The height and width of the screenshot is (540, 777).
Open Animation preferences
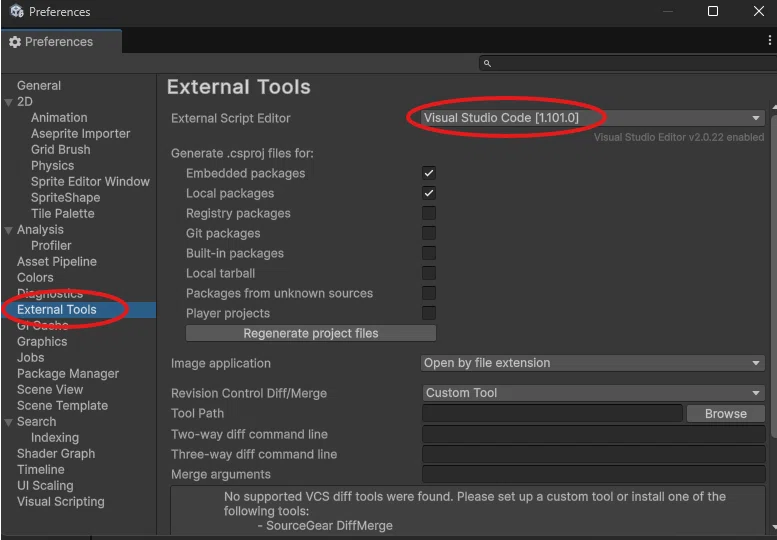(59, 118)
